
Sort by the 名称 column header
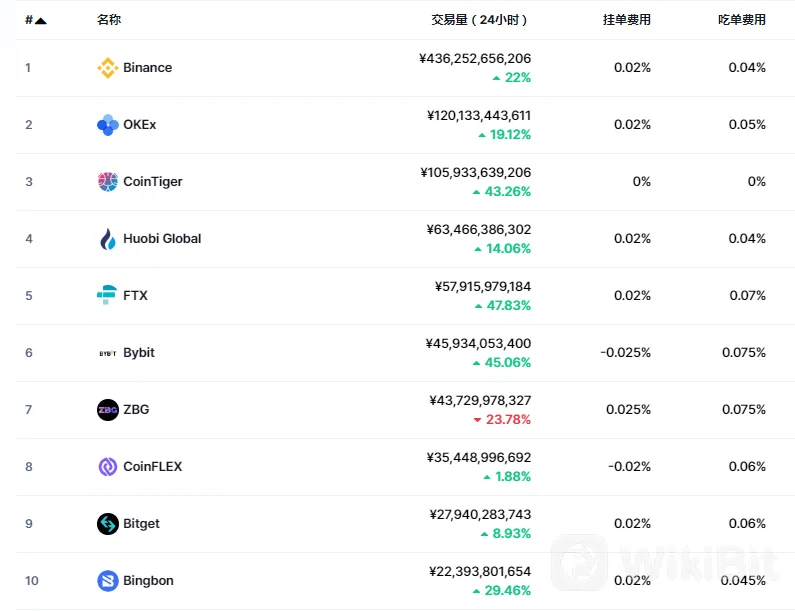(x=109, y=20)
